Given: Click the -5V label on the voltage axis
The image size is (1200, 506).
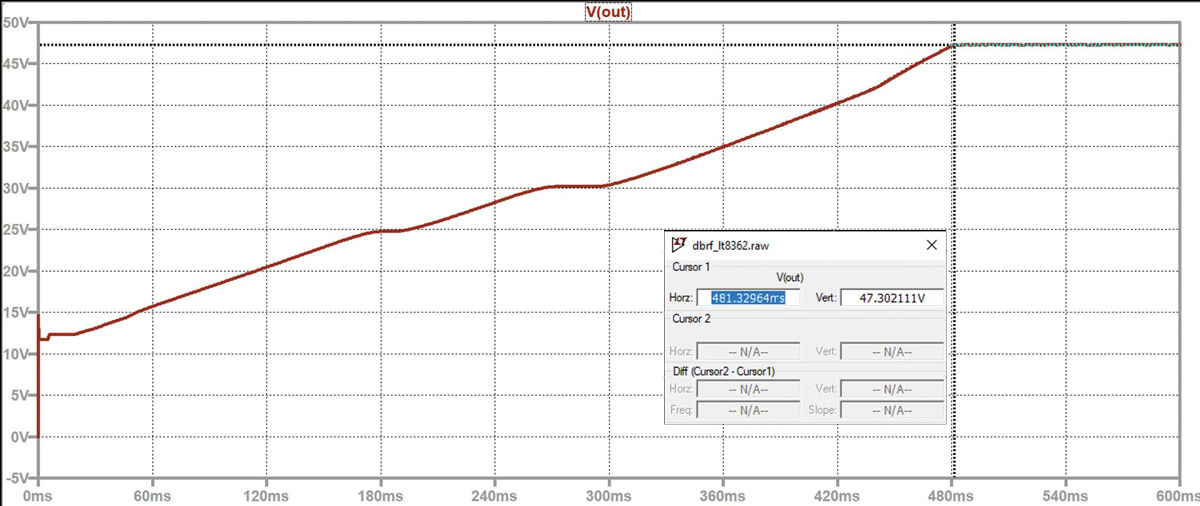Looking at the screenshot, I should [x=16, y=478].
